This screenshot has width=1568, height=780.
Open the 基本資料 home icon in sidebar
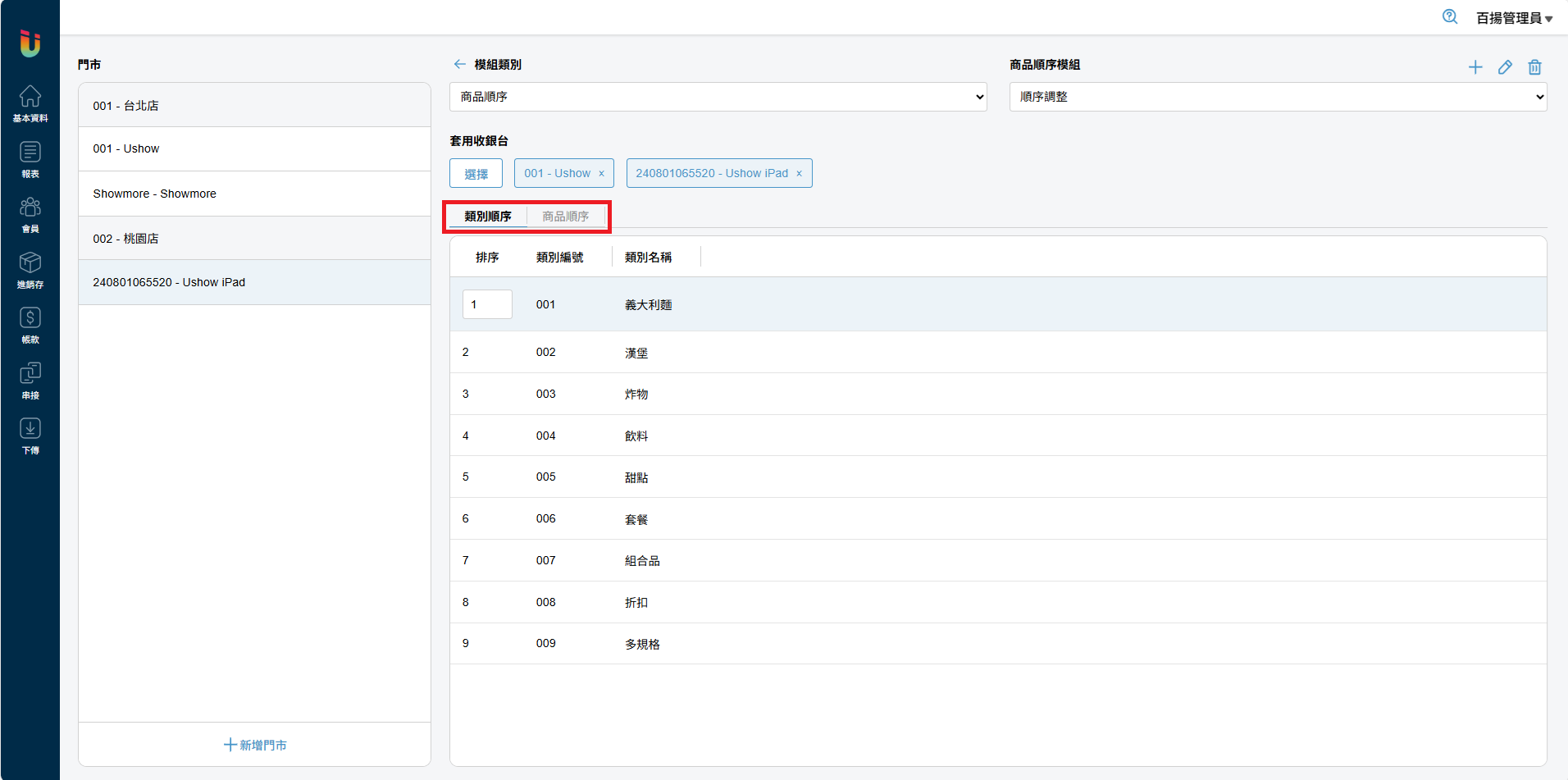(30, 103)
